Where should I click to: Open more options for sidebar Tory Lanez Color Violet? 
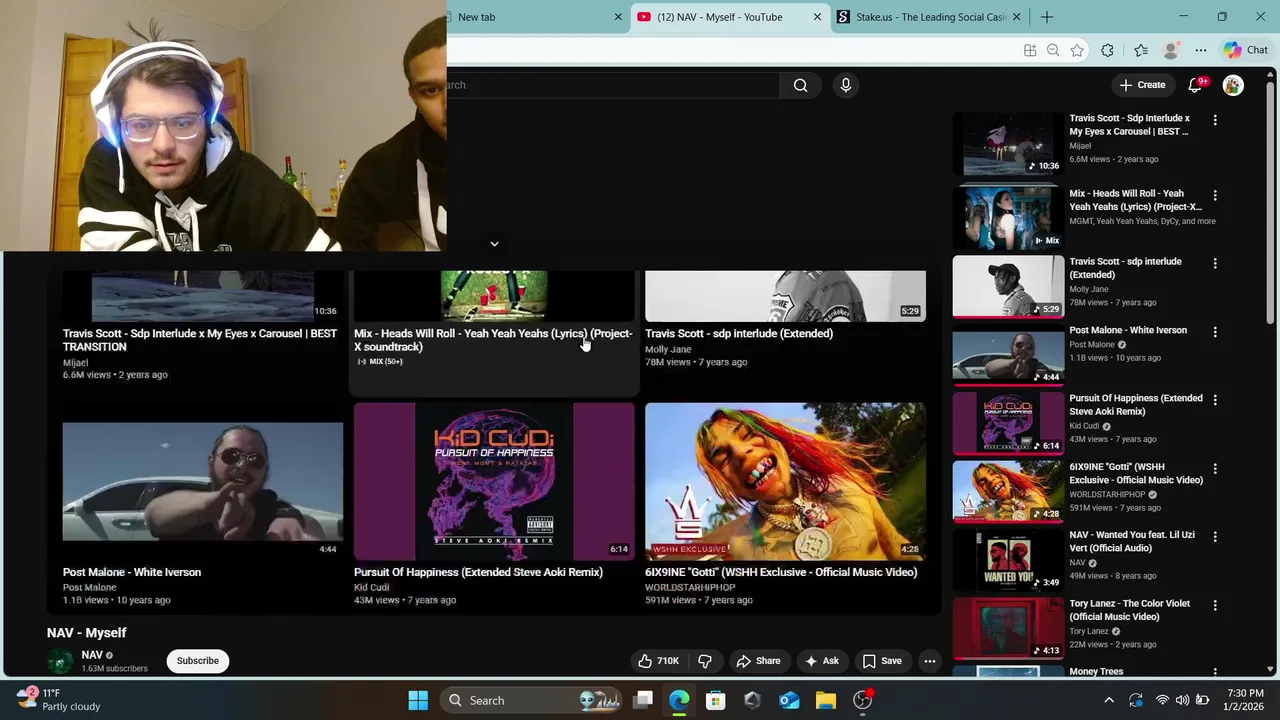point(1215,605)
